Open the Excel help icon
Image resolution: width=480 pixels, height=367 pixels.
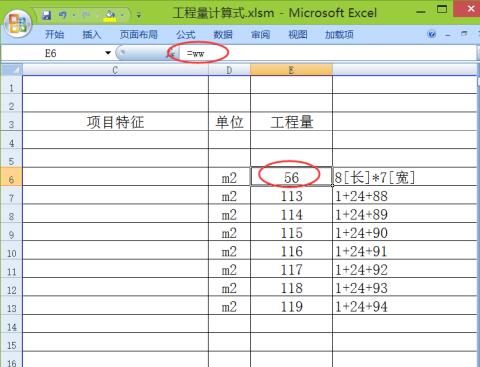(432, 34)
